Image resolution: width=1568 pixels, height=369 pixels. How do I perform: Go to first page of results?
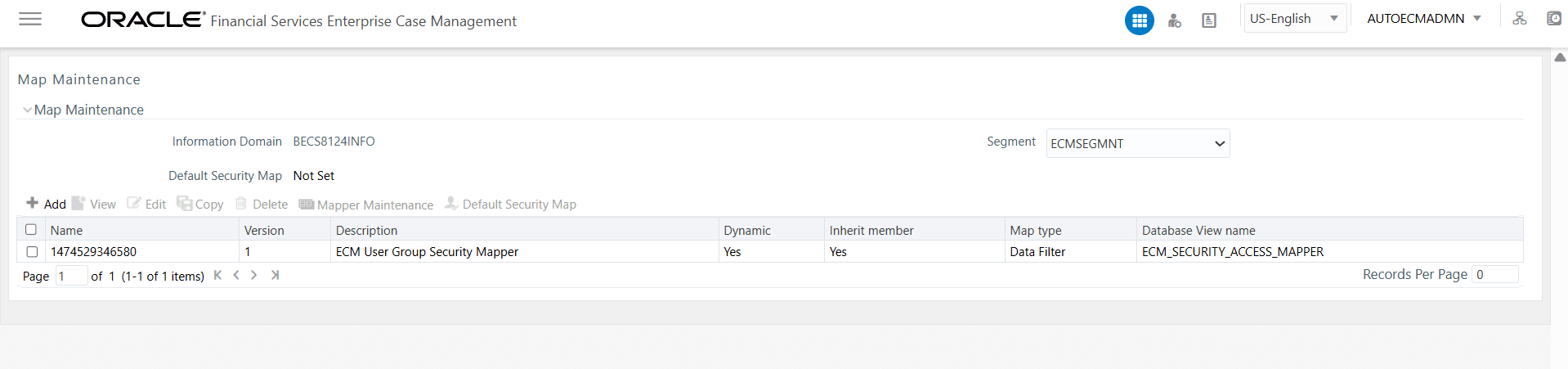click(x=217, y=275)
